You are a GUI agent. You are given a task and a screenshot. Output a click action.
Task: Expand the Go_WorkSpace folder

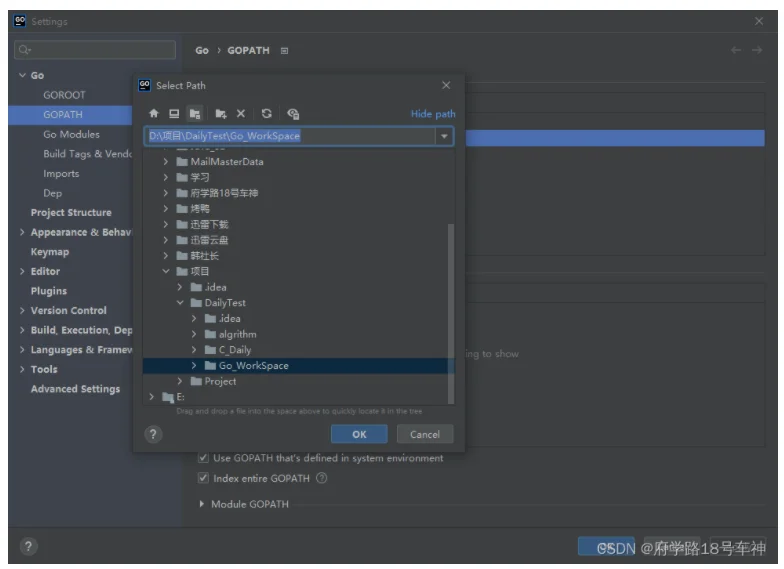pos(194,366)
